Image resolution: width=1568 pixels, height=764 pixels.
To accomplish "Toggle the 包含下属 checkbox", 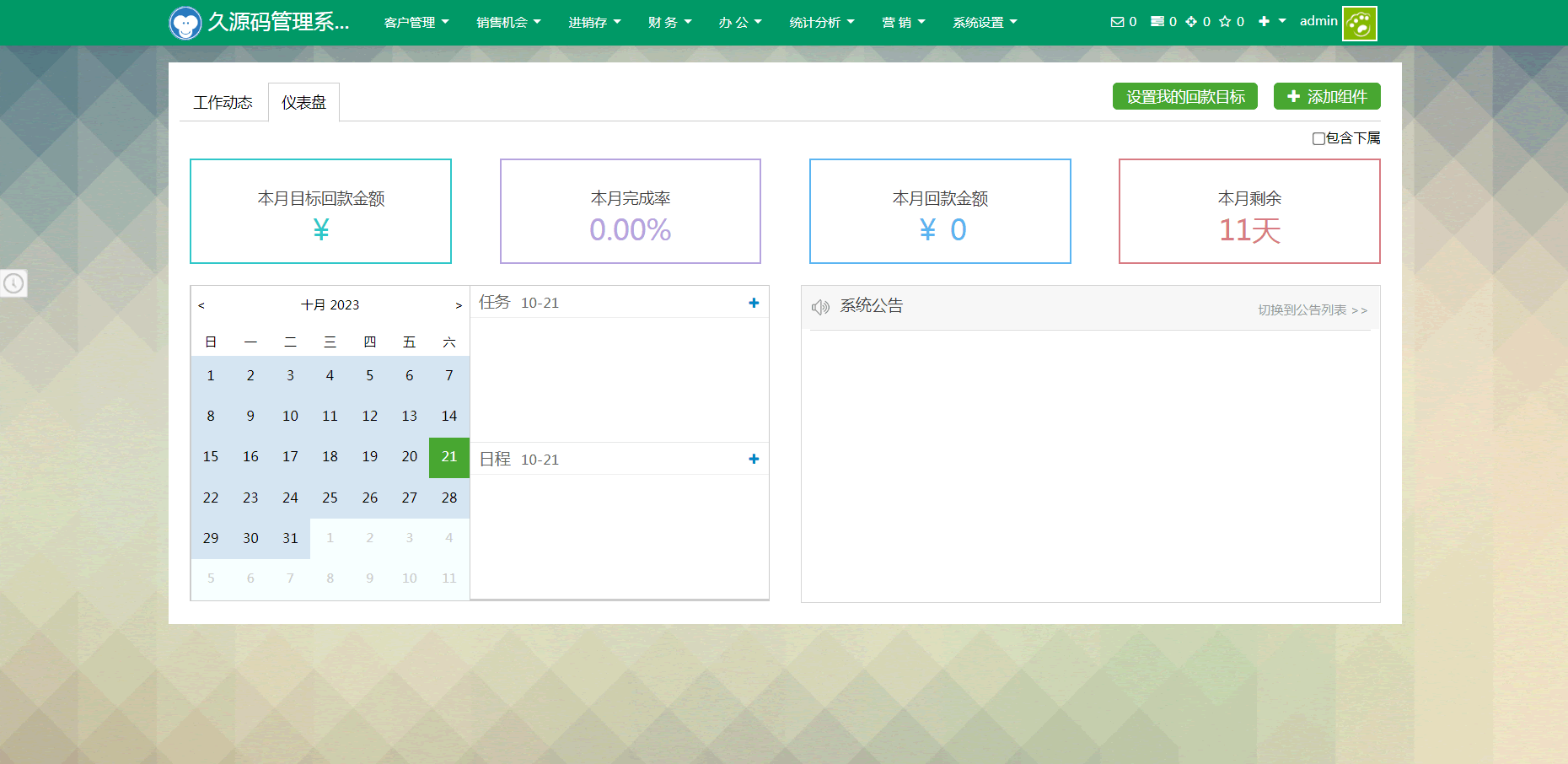I will [x=1318, y=138].
